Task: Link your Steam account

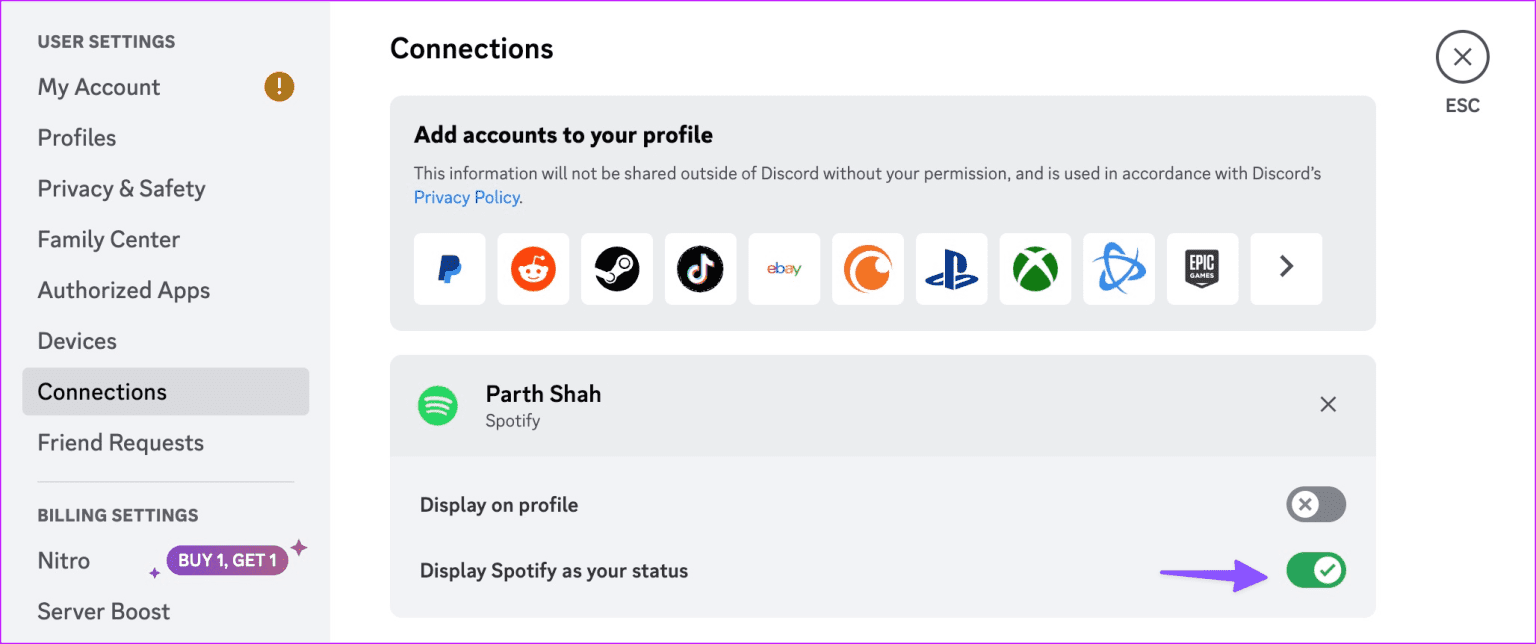Action: 617,269
